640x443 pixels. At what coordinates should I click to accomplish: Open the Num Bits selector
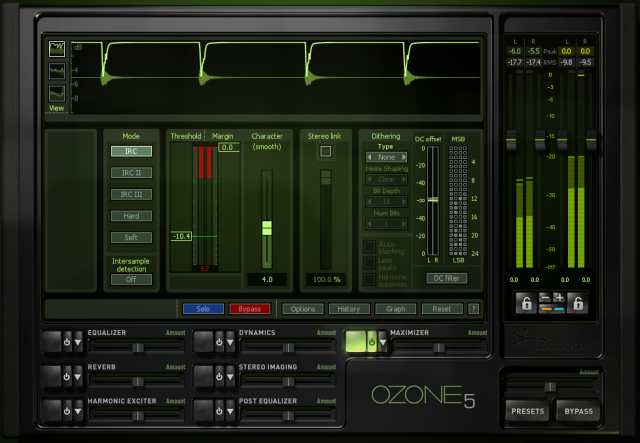coord(387,224)
